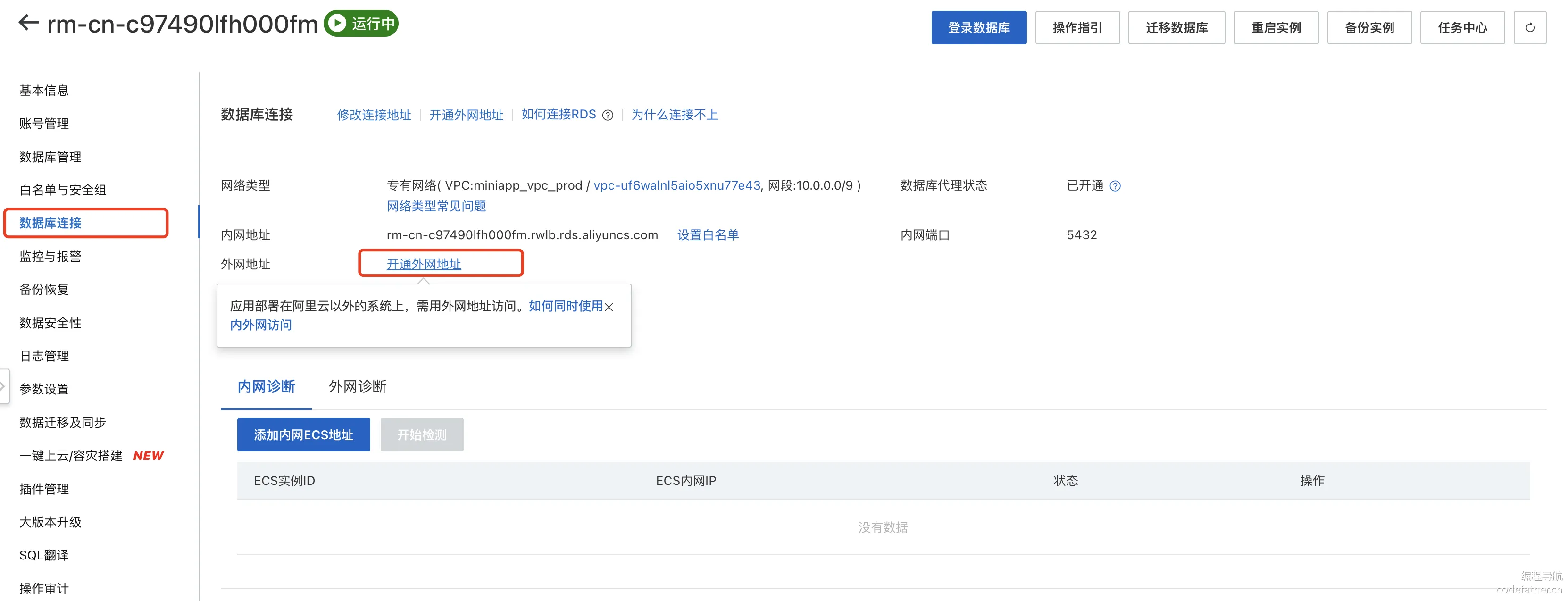The height and width of the screenshot is (601, 1568).
Task: Click the refresh icon button at top right
Action: click(x=1530, y=27)
